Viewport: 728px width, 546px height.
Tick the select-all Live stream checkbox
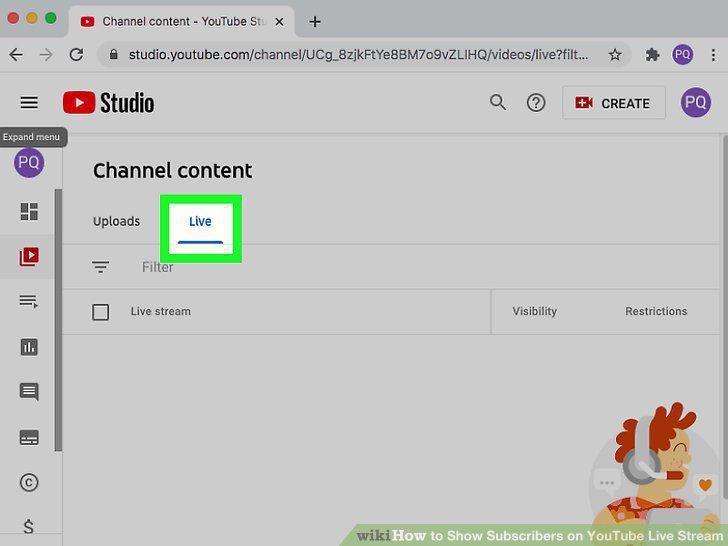click(101, 312)
